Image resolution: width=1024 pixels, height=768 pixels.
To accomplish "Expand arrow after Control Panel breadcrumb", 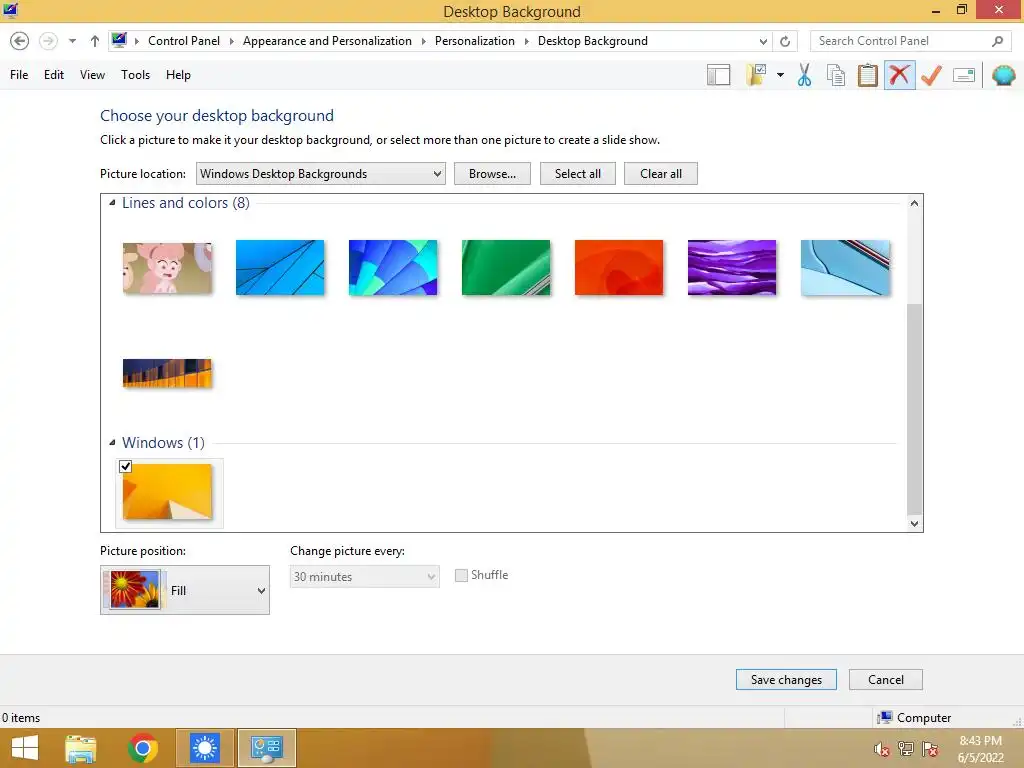I will pos(231,41).
